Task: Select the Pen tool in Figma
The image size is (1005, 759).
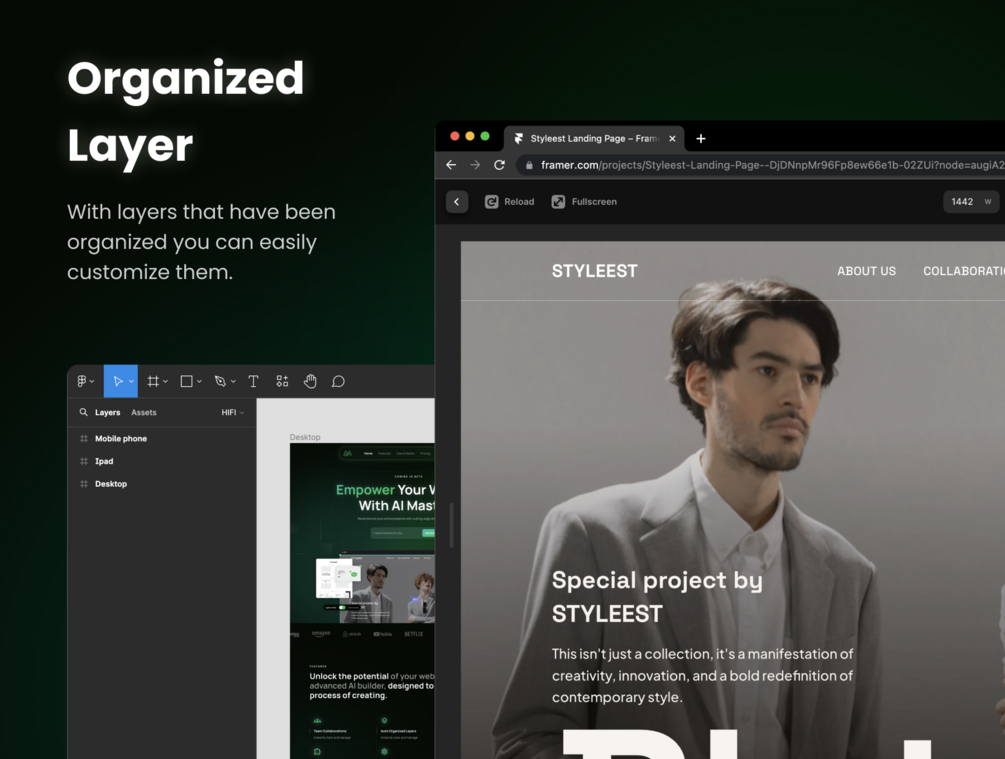Action: coord(220,381)
